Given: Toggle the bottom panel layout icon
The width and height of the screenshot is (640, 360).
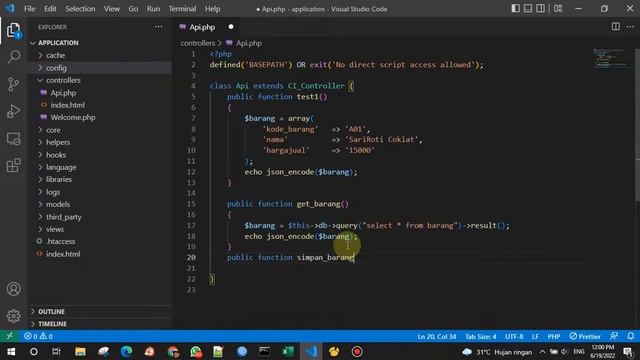Looking at the screenshot, I should 528,8.
